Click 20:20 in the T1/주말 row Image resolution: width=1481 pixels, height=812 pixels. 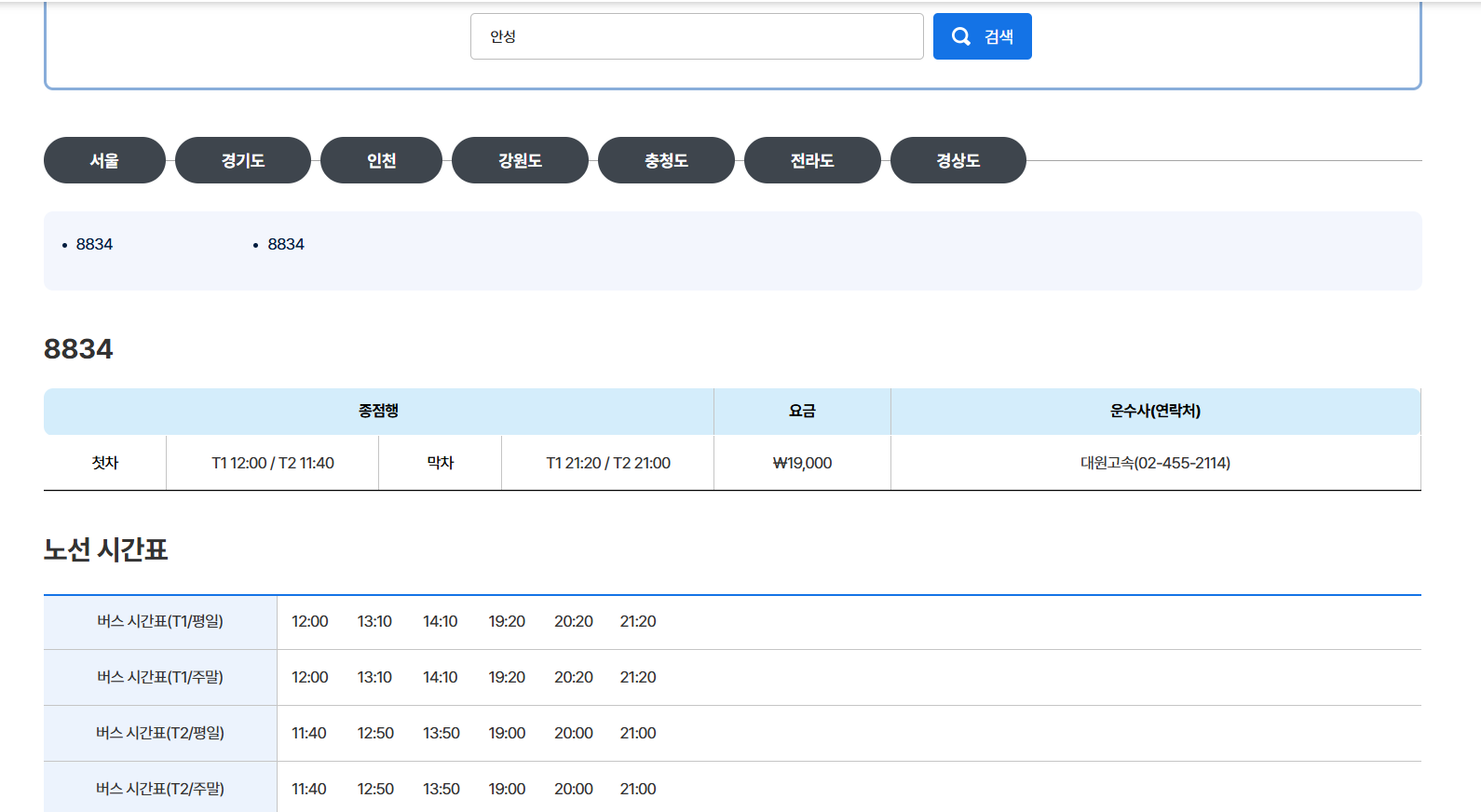pyautogui.click(x=574, y=677)
